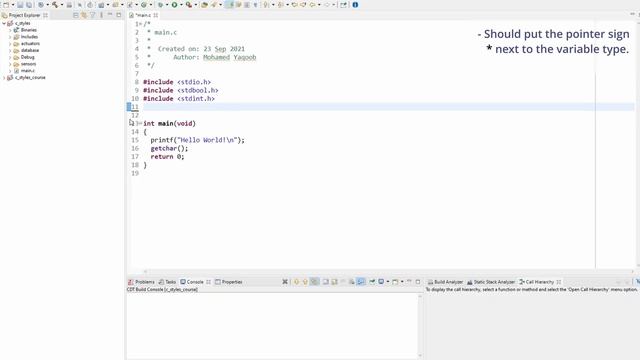Expand the sensors folder
The image size is (640, 360).
pos(10,64)
